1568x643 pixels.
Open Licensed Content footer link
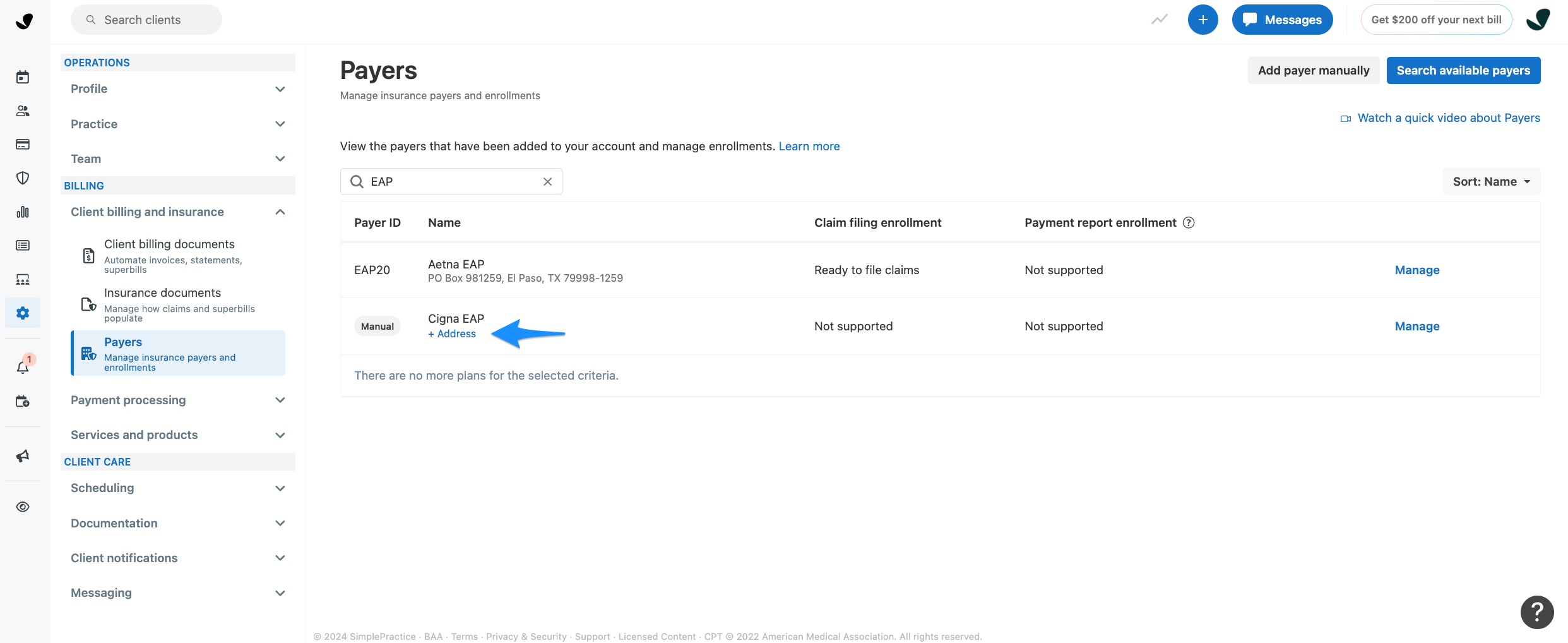pos(657,637)
